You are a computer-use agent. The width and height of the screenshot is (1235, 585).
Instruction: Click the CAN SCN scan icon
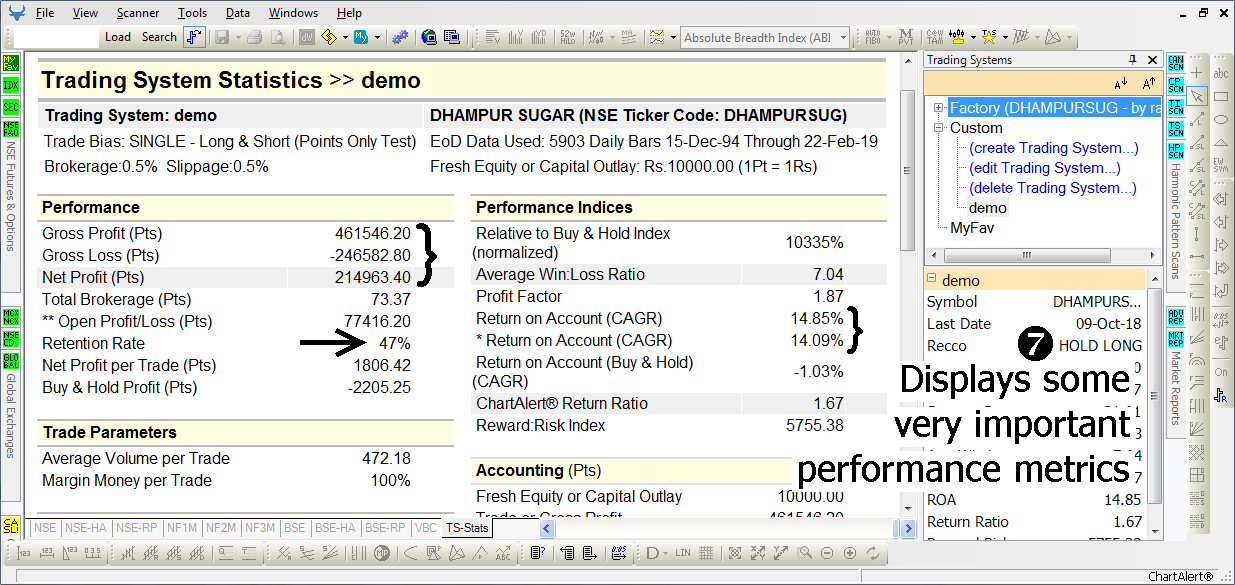[x=1175, y=64]
